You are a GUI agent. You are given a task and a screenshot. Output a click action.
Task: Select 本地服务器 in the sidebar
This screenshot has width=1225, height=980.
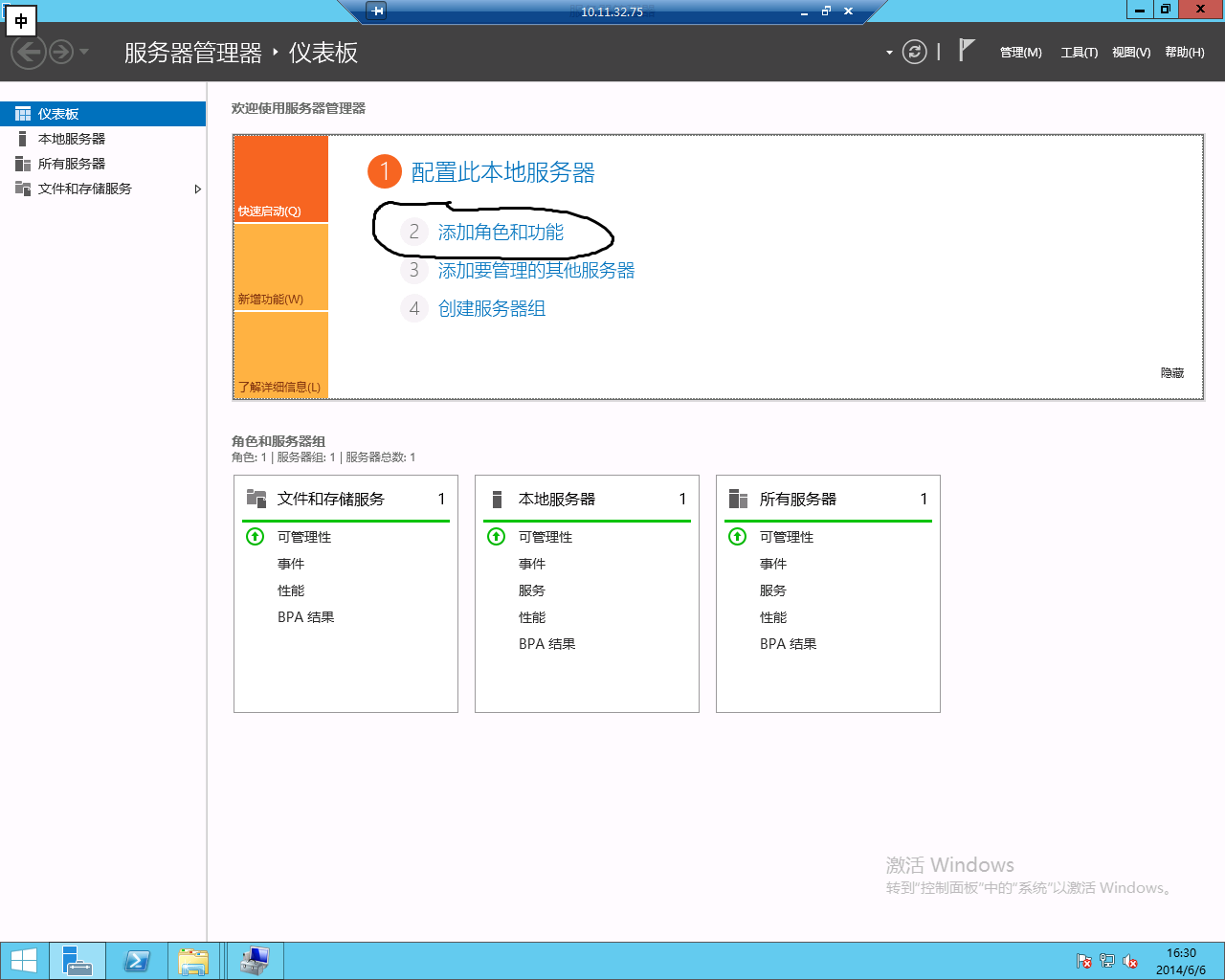[x=103, y=139]
